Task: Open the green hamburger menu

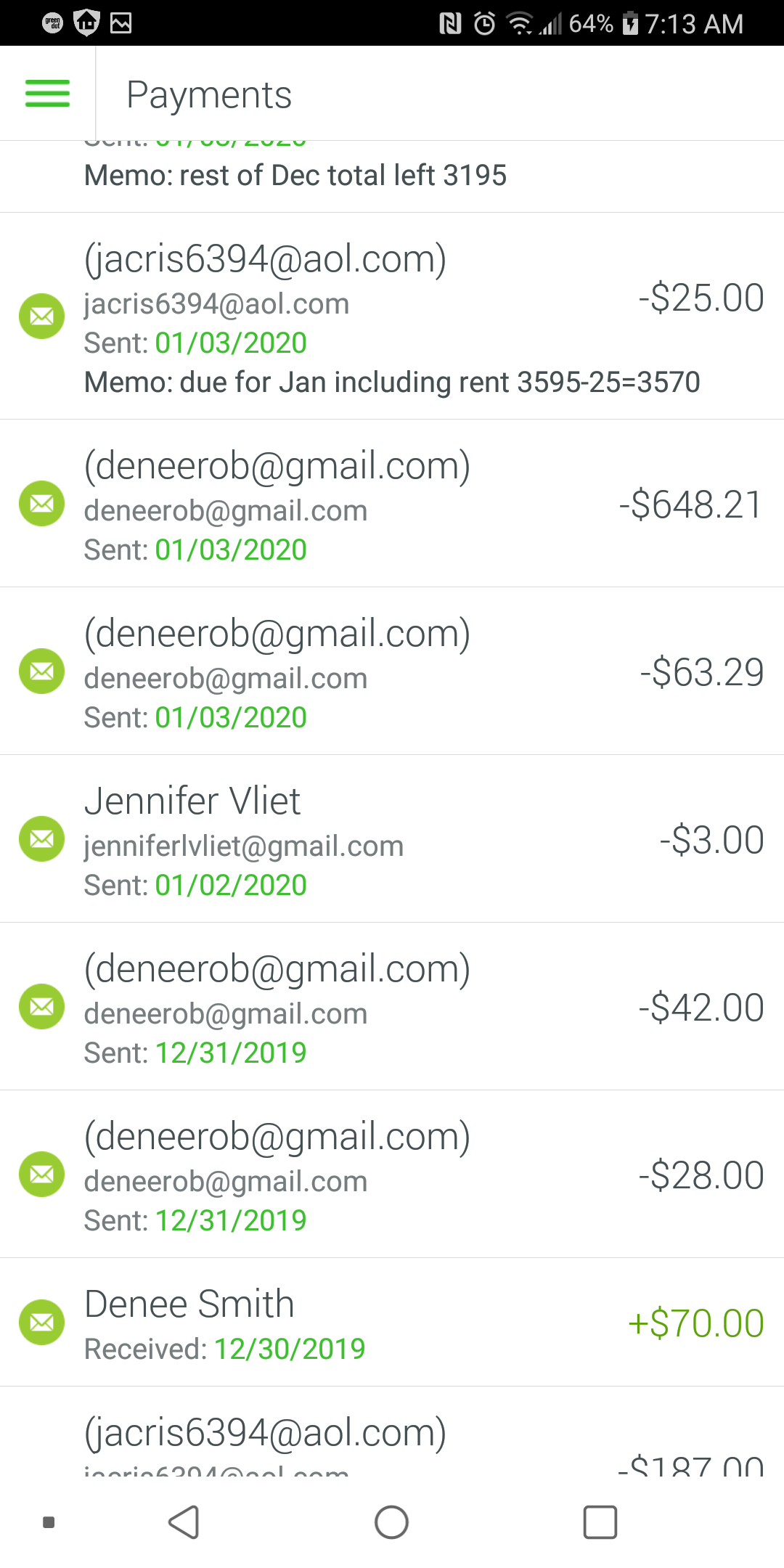Action: pos(47,94)
